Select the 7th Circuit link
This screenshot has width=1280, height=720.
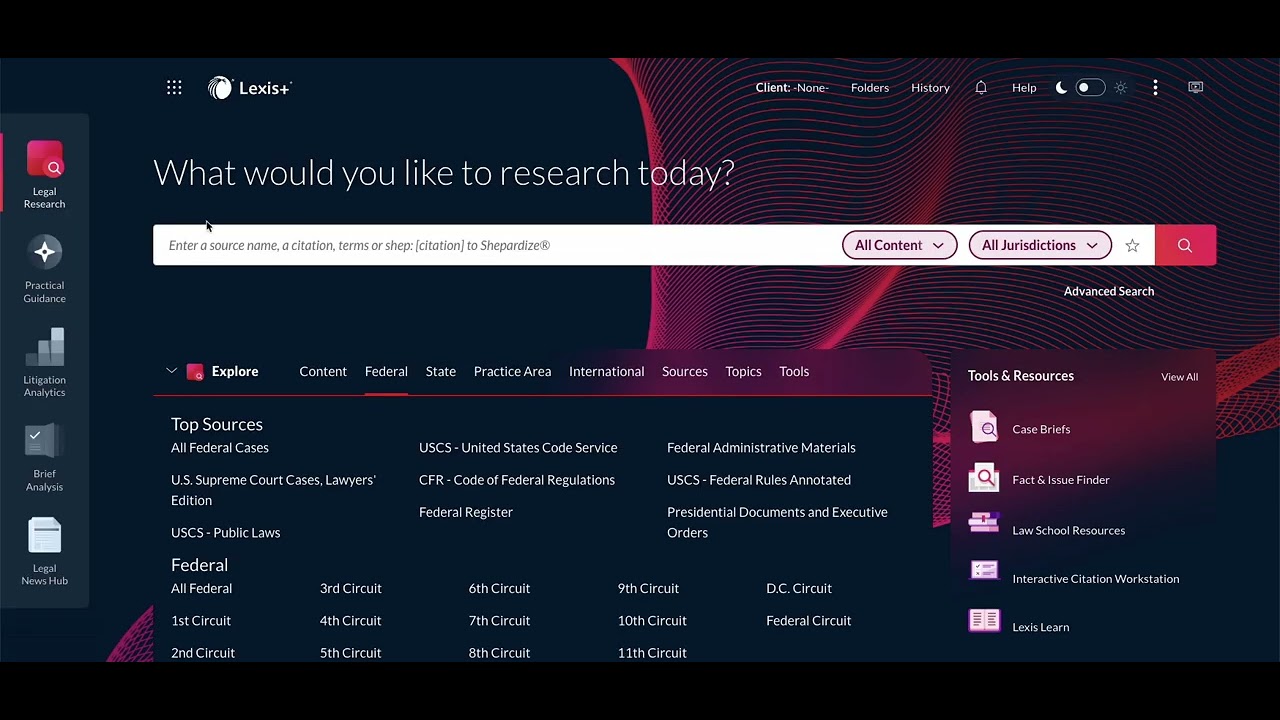coord(499,620)
